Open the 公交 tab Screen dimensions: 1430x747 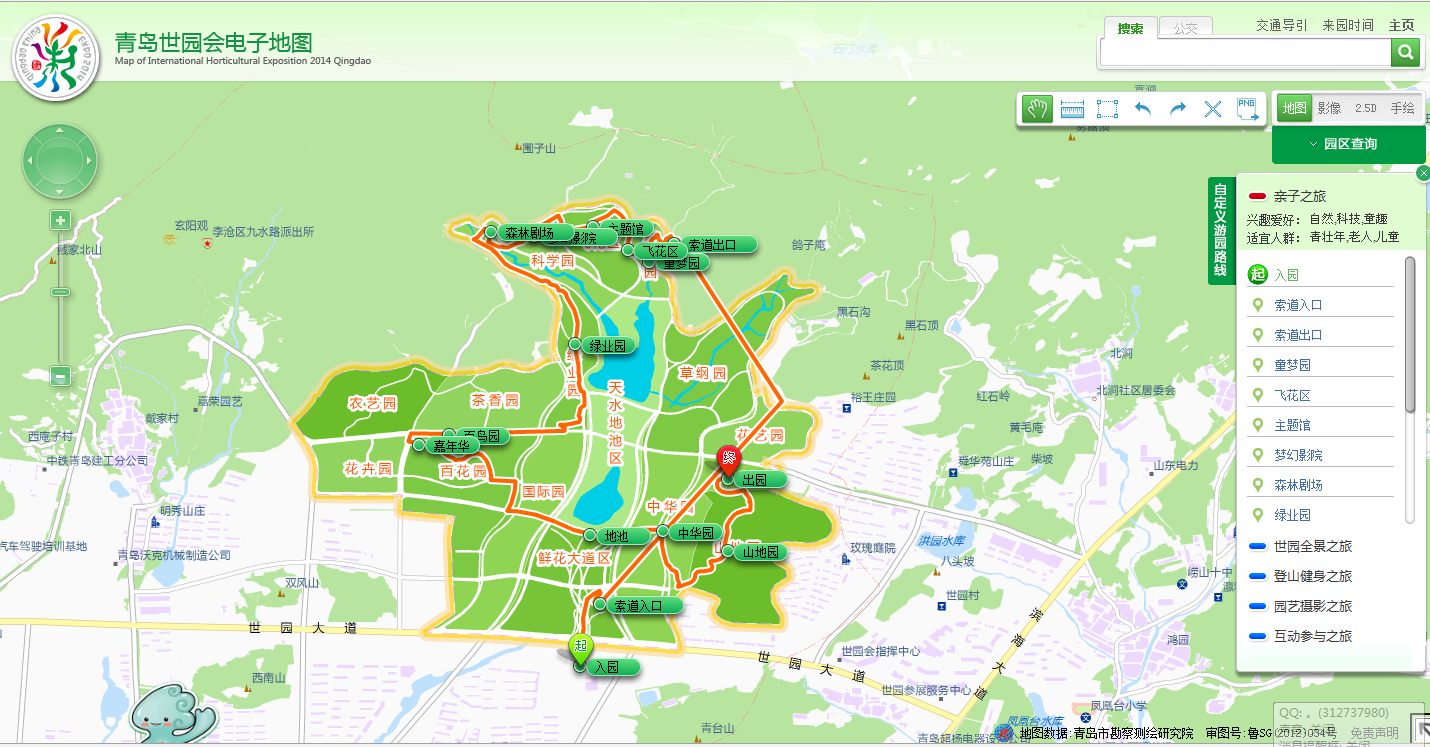click(1186, 28)
